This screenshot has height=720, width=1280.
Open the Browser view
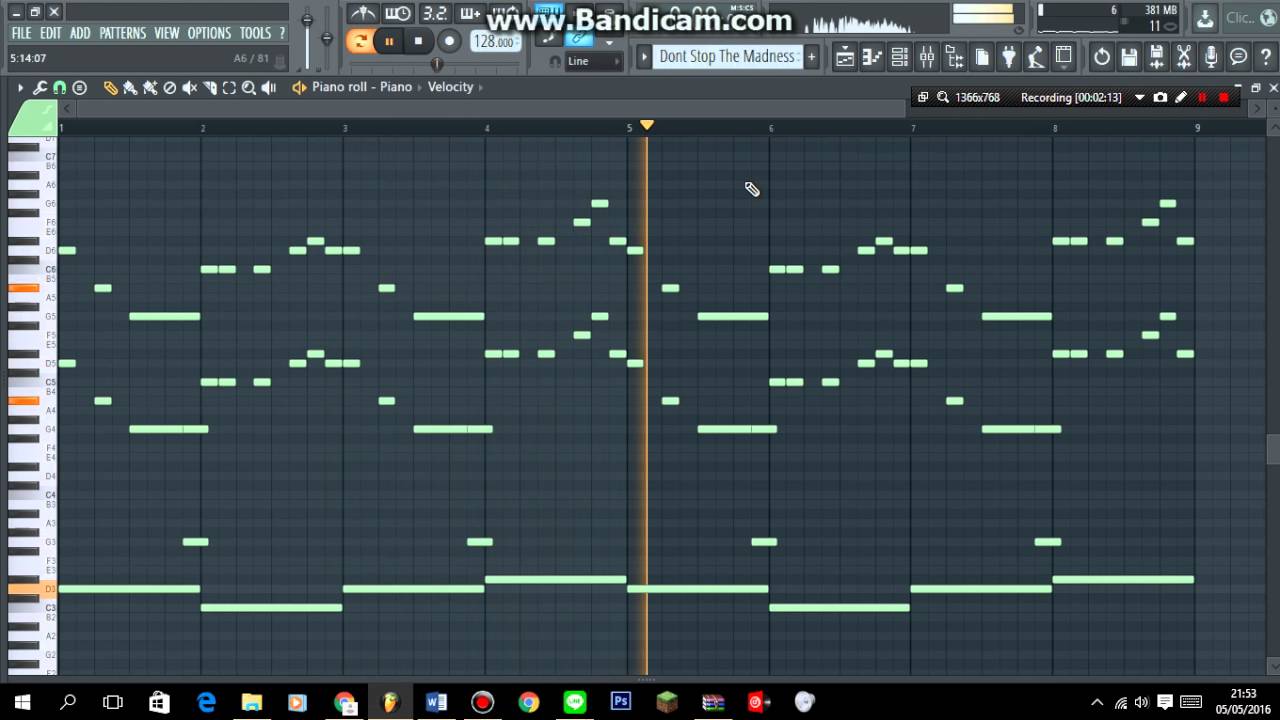click(x=954, y=57)
